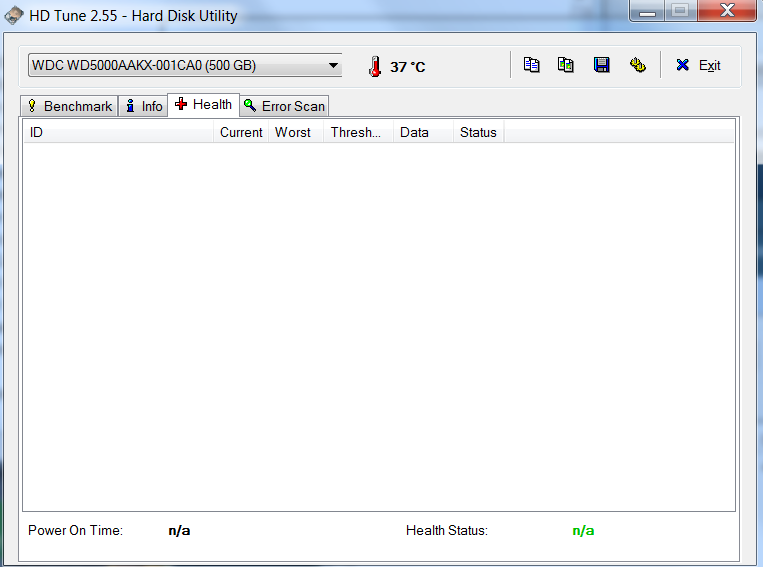Image resolution: width=763 pixels, height=567 pixels.
Task: Click the Status column header
Action: [477, 132]
